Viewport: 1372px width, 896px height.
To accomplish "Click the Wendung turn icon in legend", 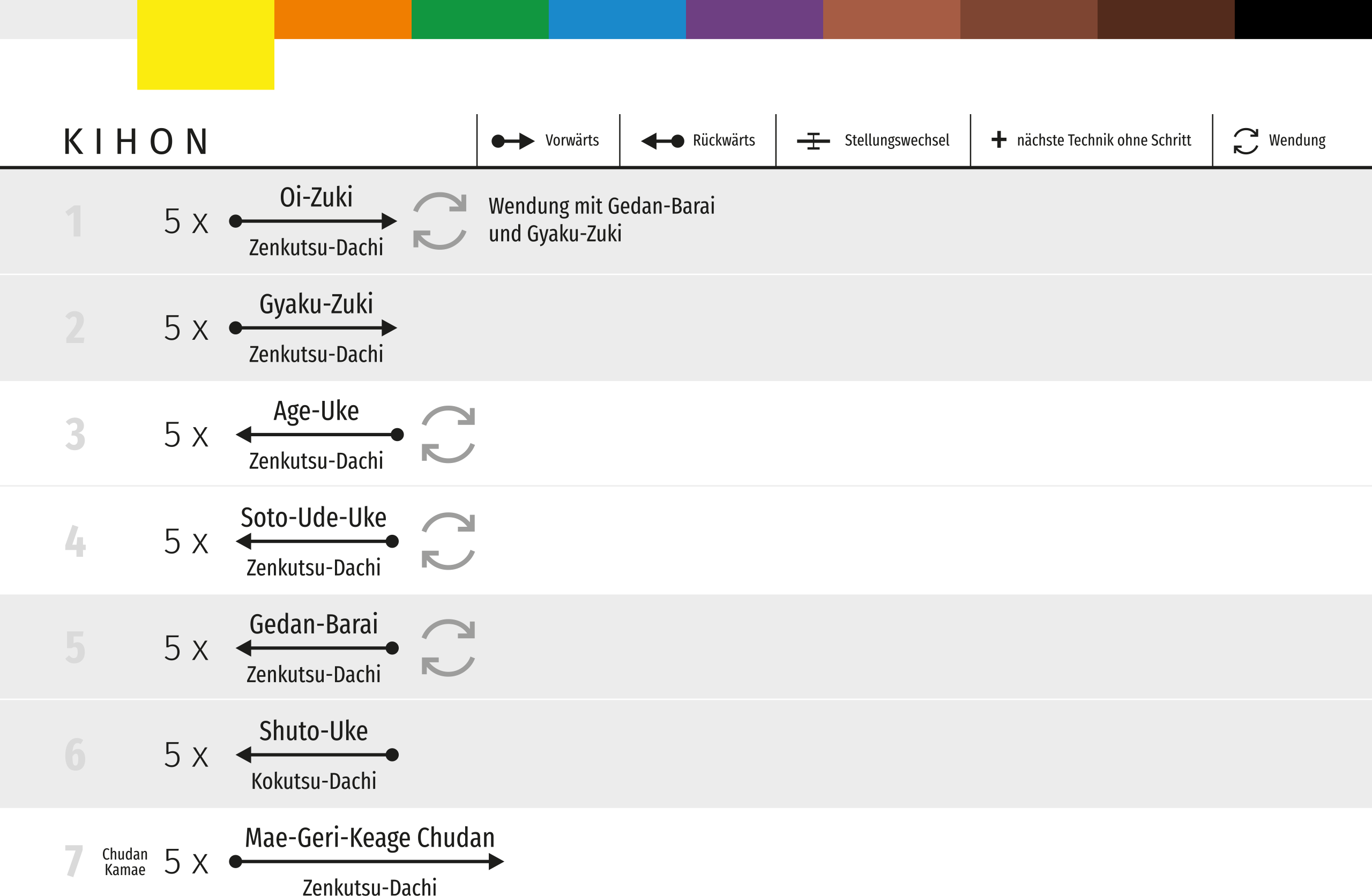I will pos(1245,141).
